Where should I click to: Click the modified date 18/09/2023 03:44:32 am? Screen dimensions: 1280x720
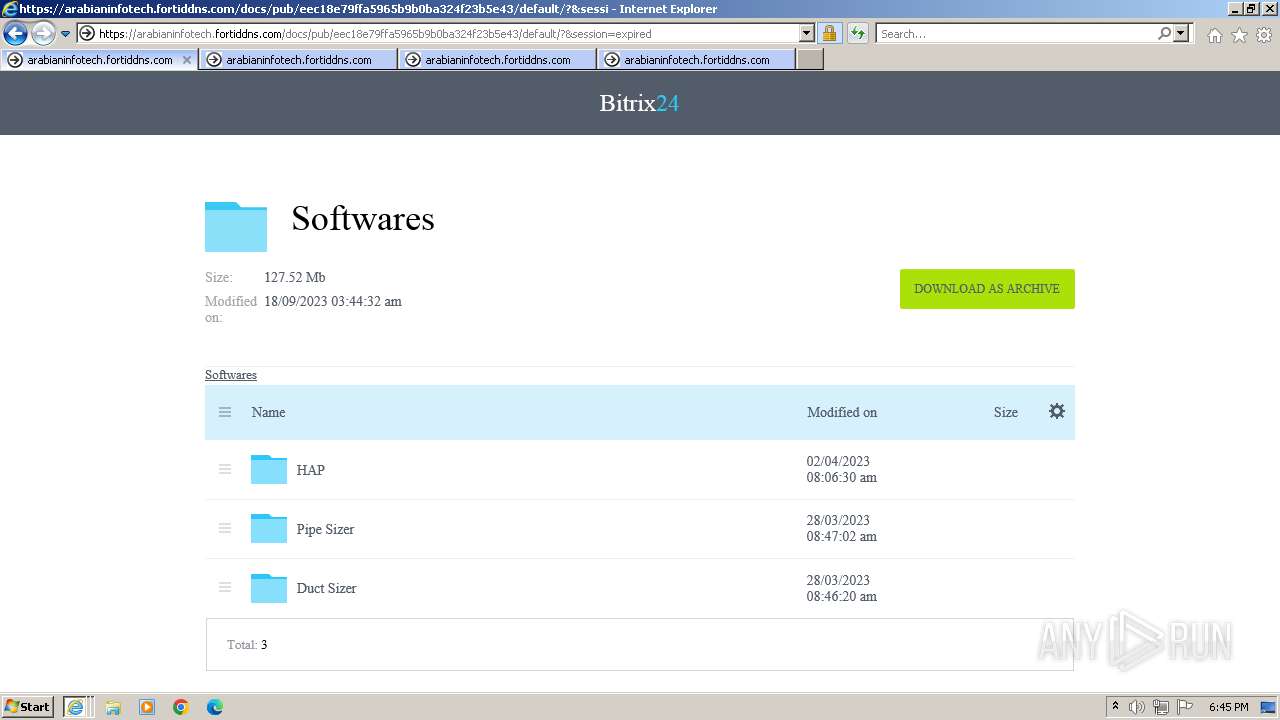coord(333,301)
